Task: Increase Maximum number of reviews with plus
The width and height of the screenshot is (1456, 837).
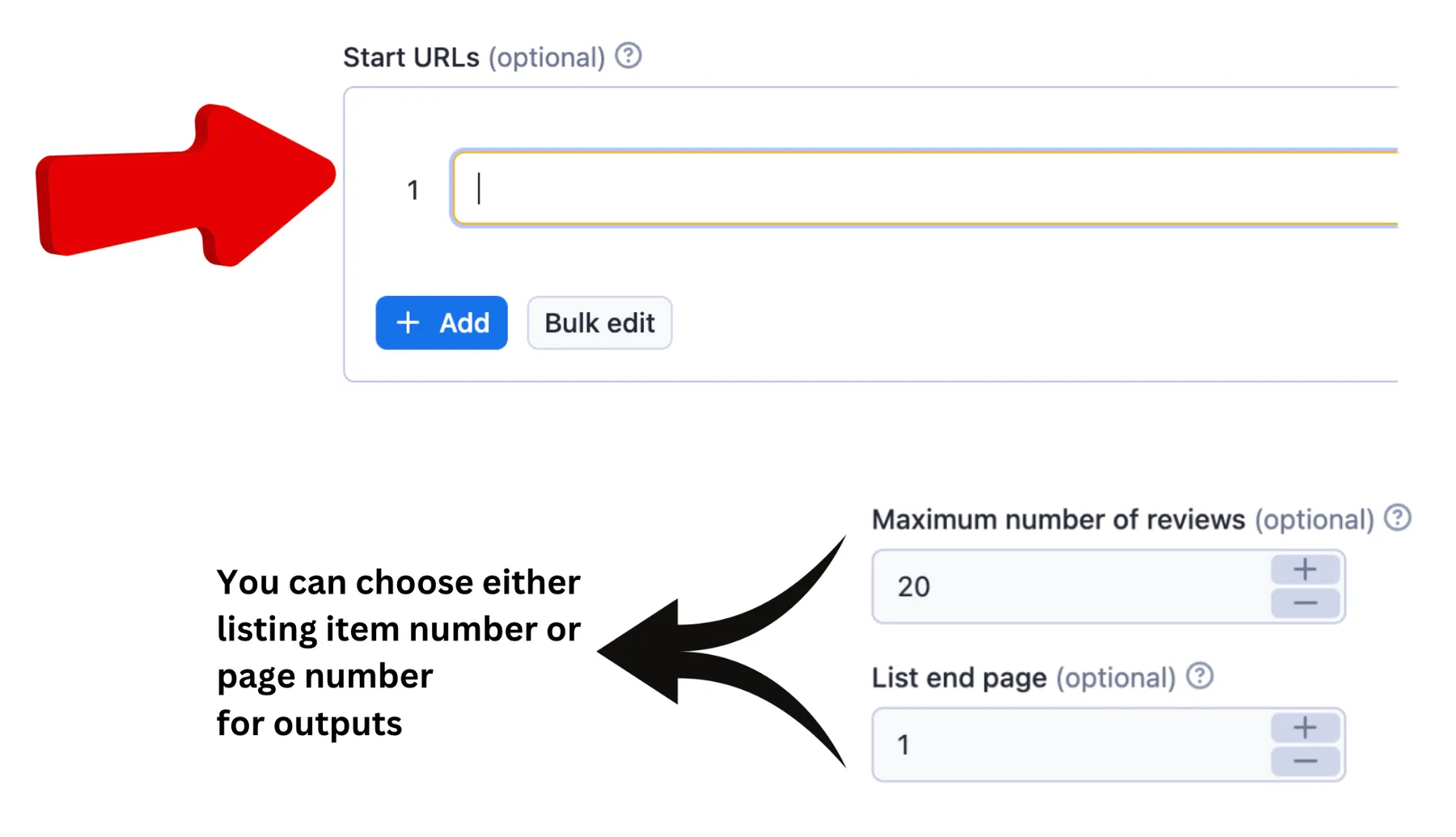Action: click(x=1305, y=570)
